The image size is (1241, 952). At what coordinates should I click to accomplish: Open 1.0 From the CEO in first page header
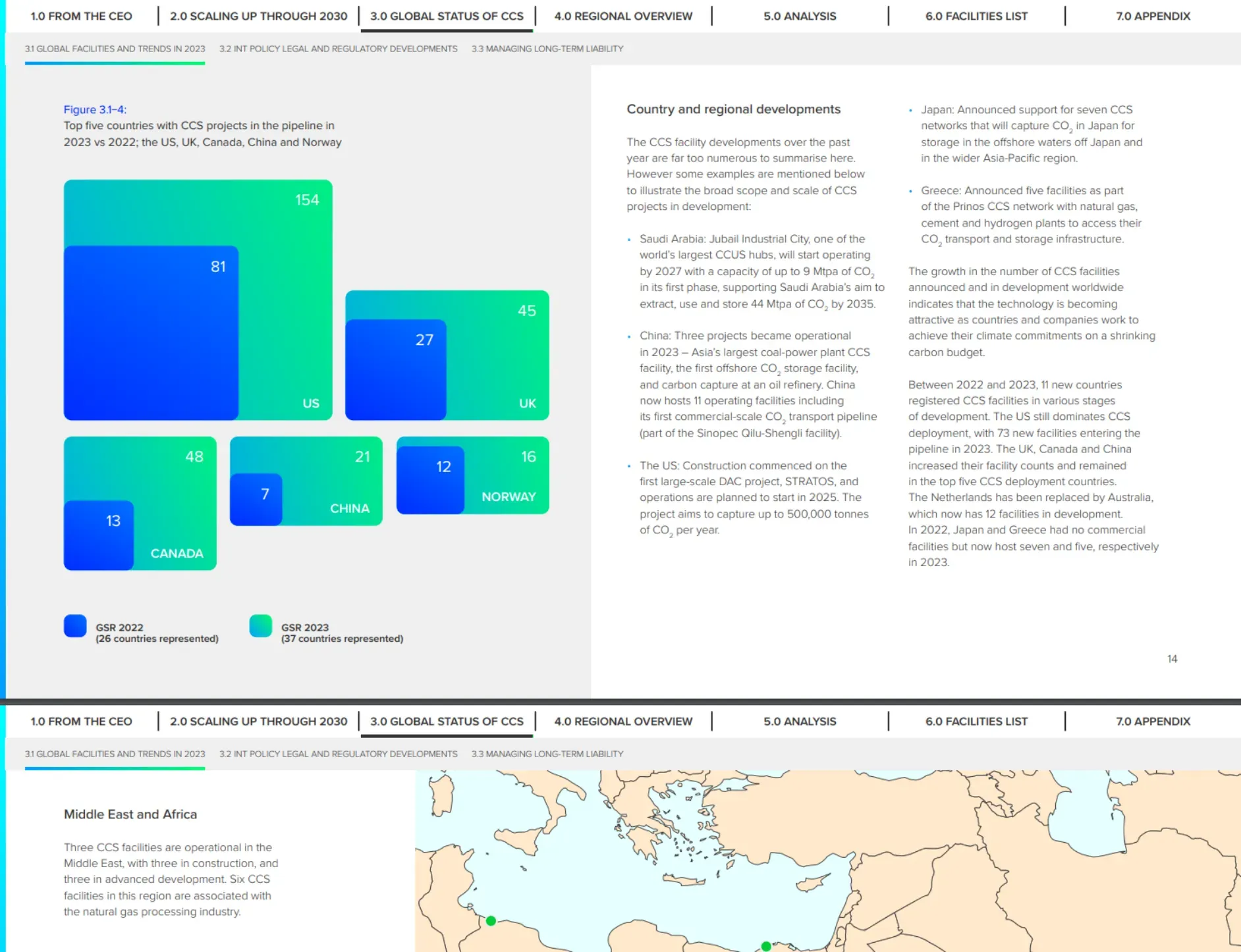point(81,16)
